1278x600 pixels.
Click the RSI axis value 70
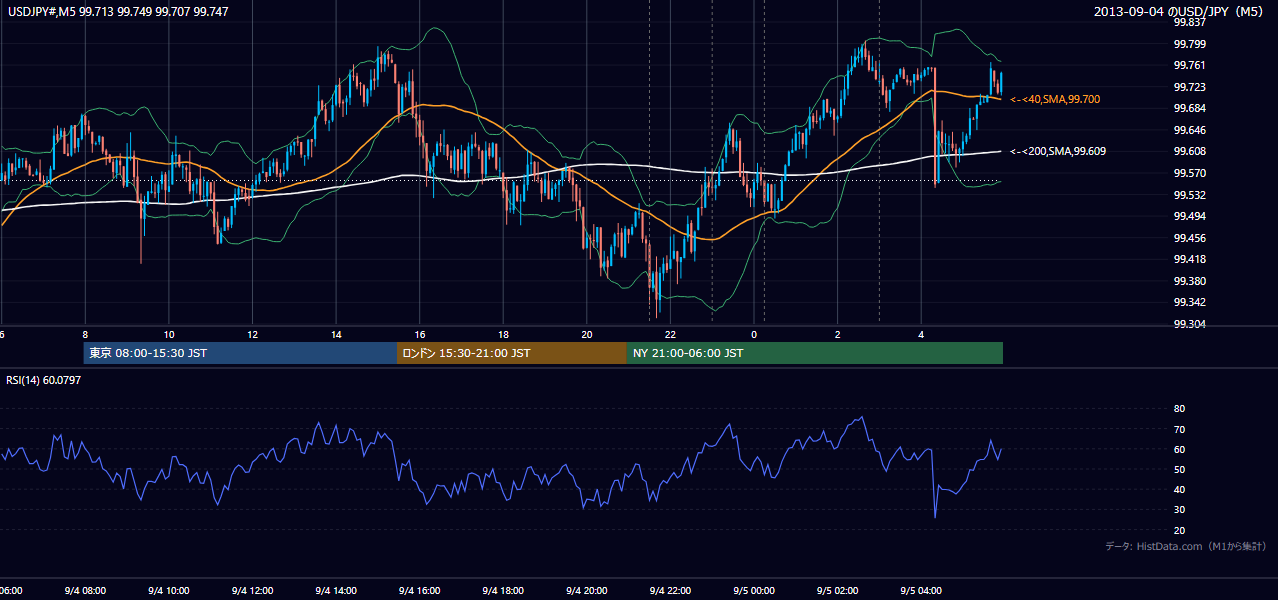1179,429
